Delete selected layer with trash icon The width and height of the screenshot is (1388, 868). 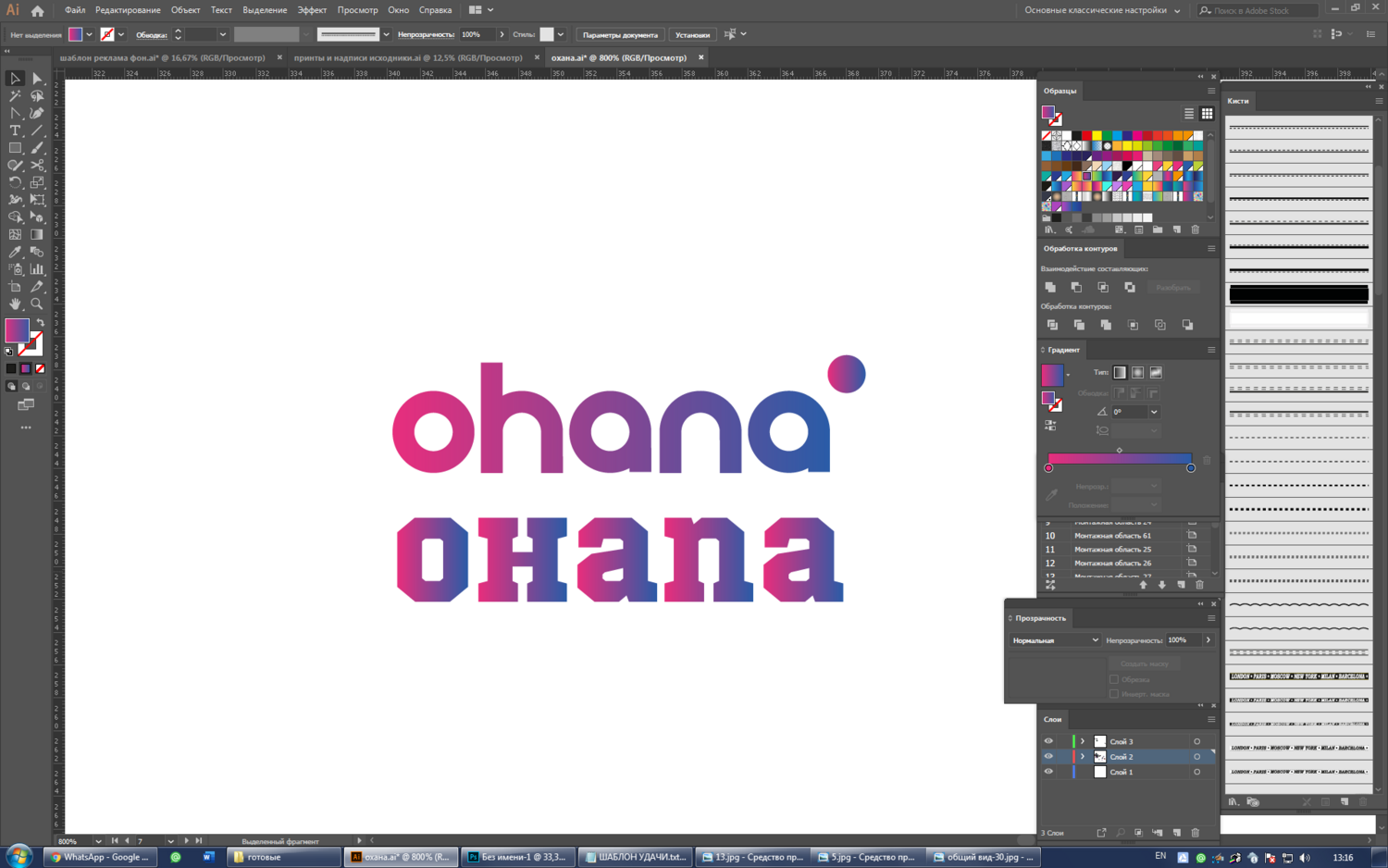click(x=1196, y=833)
